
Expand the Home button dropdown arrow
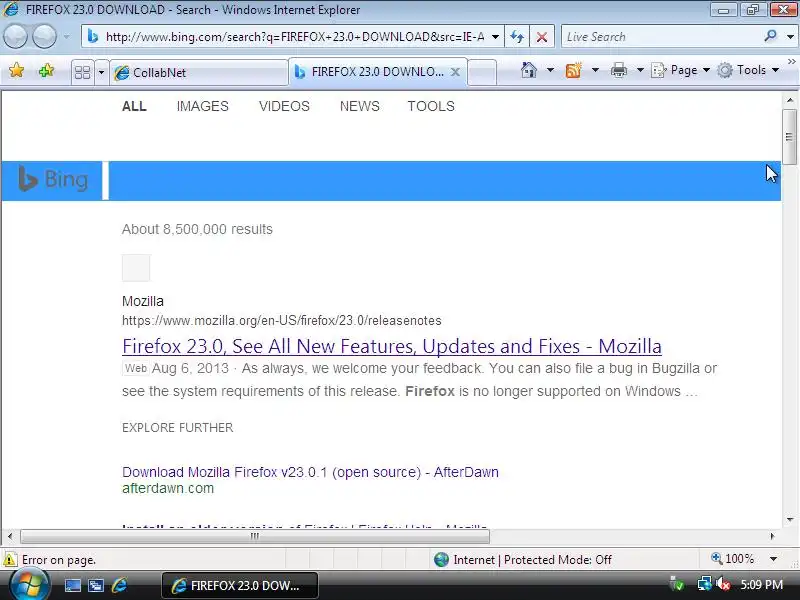[550, 70]
